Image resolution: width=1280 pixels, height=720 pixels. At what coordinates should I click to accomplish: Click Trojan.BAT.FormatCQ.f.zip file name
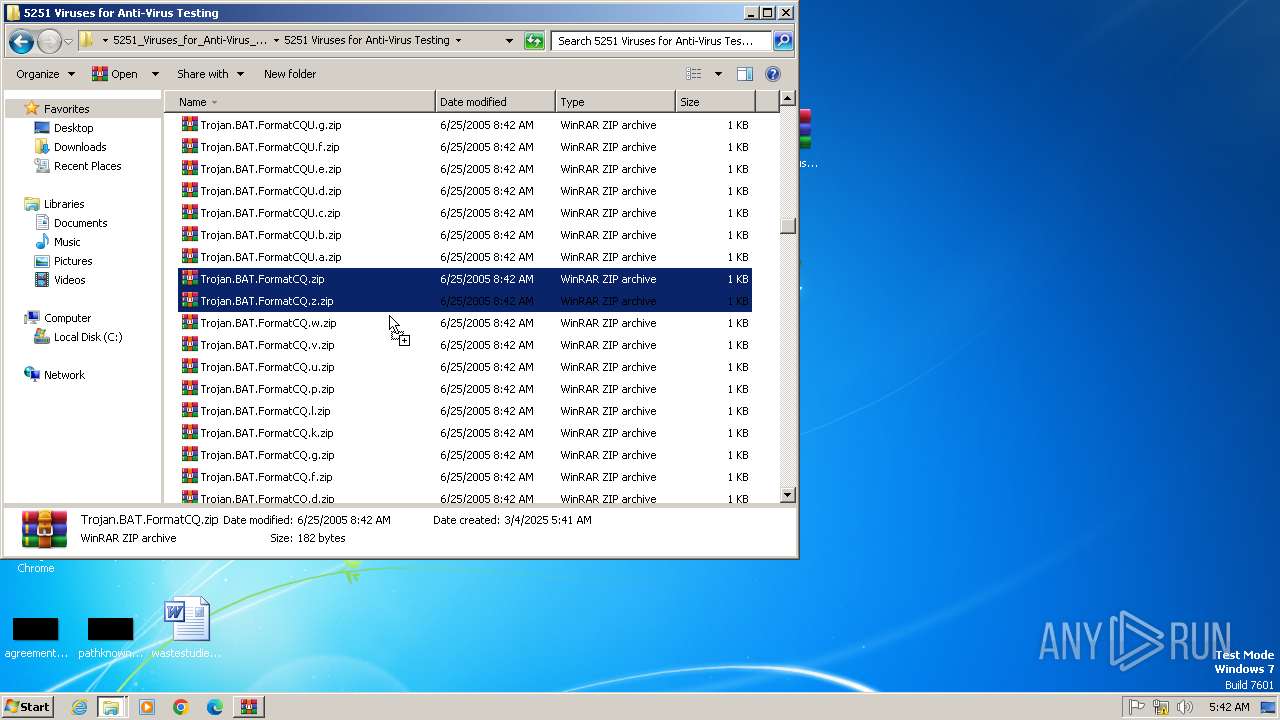coord(266,477)
